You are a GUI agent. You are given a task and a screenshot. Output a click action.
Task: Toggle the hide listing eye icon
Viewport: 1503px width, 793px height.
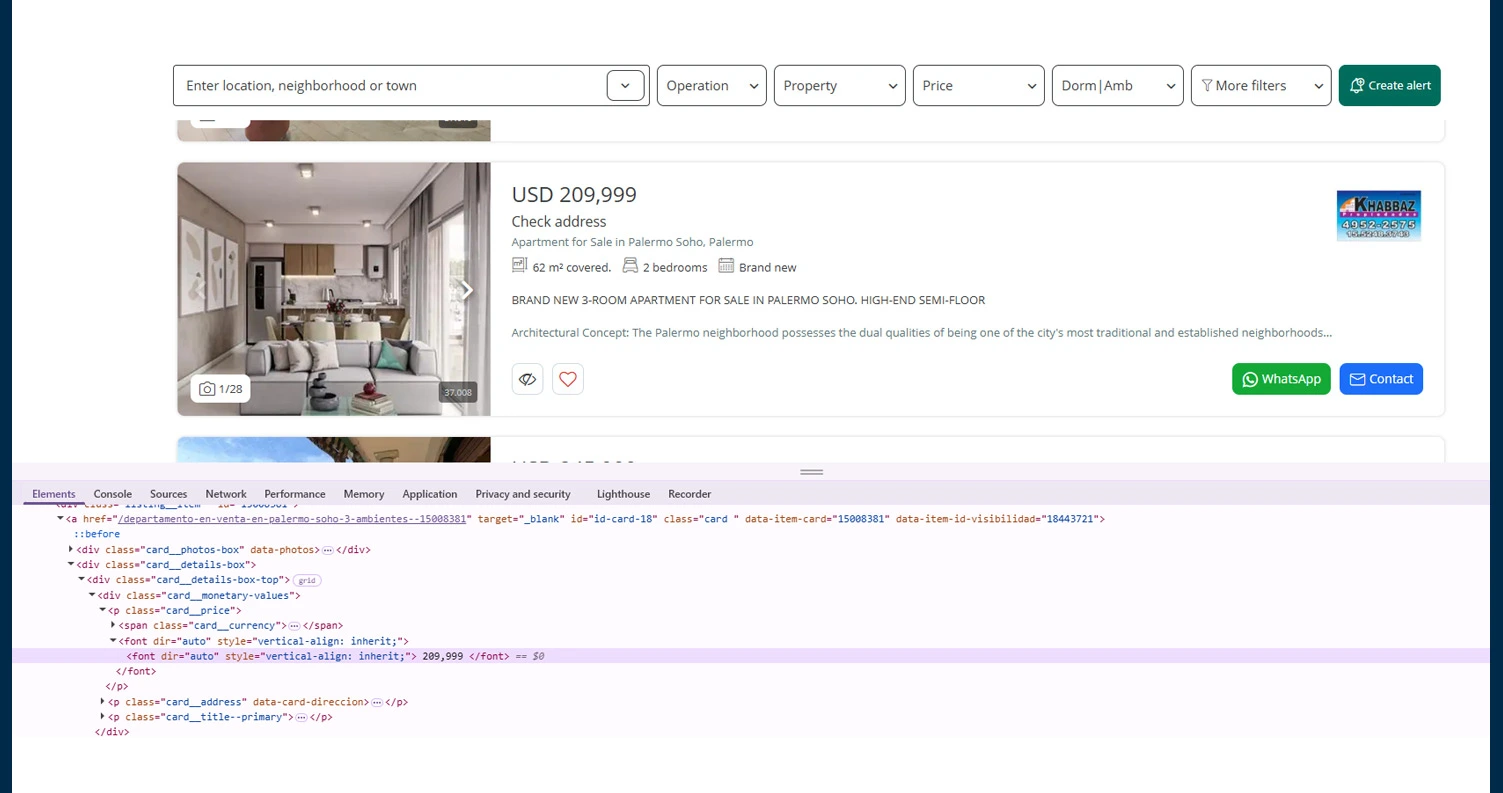click(528, 379)
